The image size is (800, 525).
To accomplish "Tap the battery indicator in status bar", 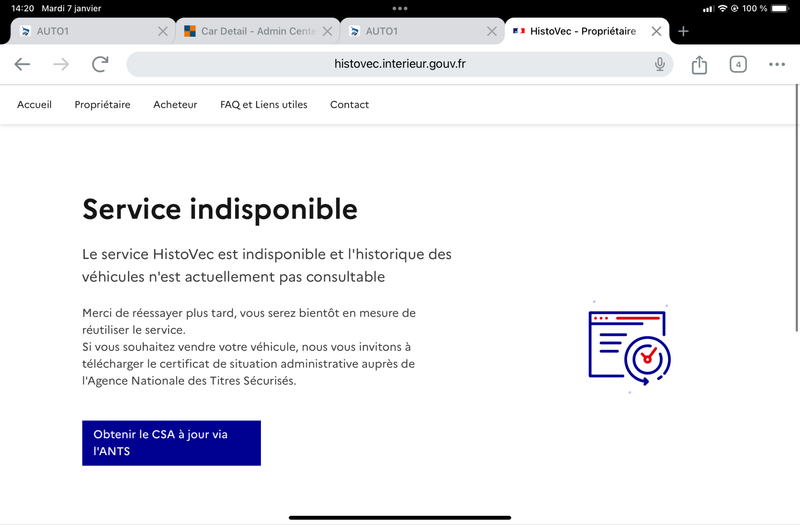I will coord(780,8).
